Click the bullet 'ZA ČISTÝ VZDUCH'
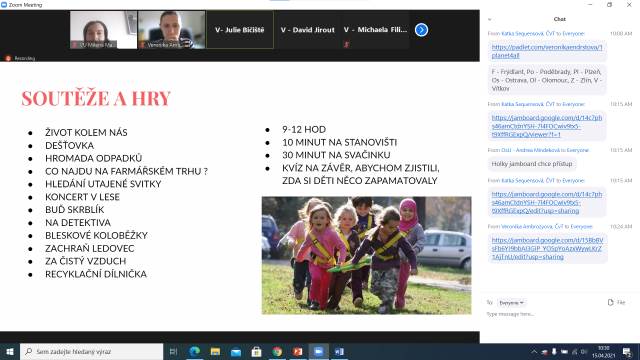Image resolution: width=640 pixels, height=360 pixels. tap(85, 261)
